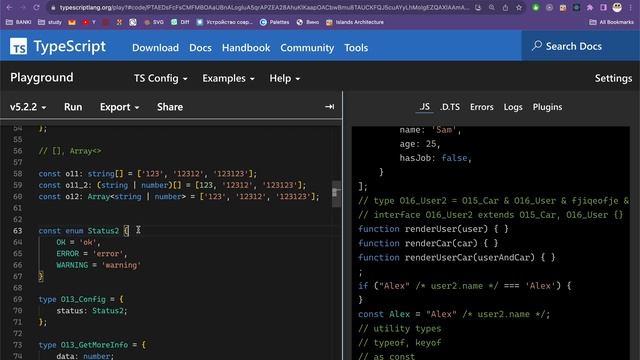Open the playground Settings
This screenshot has height=360, width=640.
point(613,78)
